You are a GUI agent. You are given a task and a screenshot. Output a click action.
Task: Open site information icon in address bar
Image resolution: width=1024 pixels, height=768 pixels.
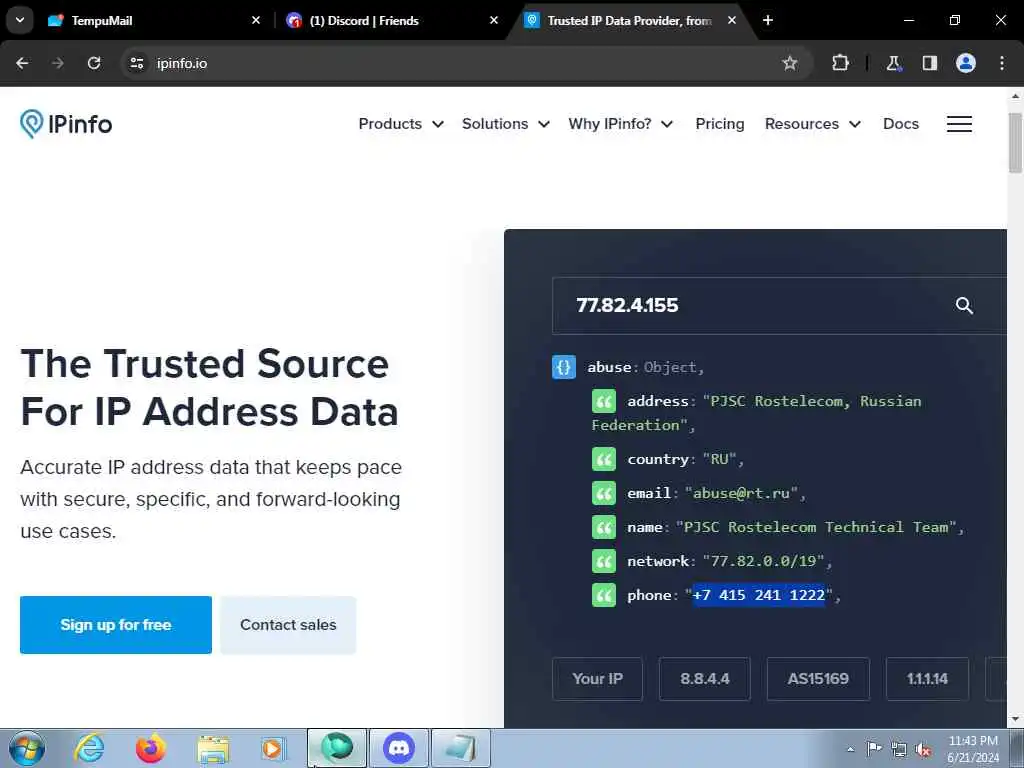pyautogui.click(x=136, y=63)
